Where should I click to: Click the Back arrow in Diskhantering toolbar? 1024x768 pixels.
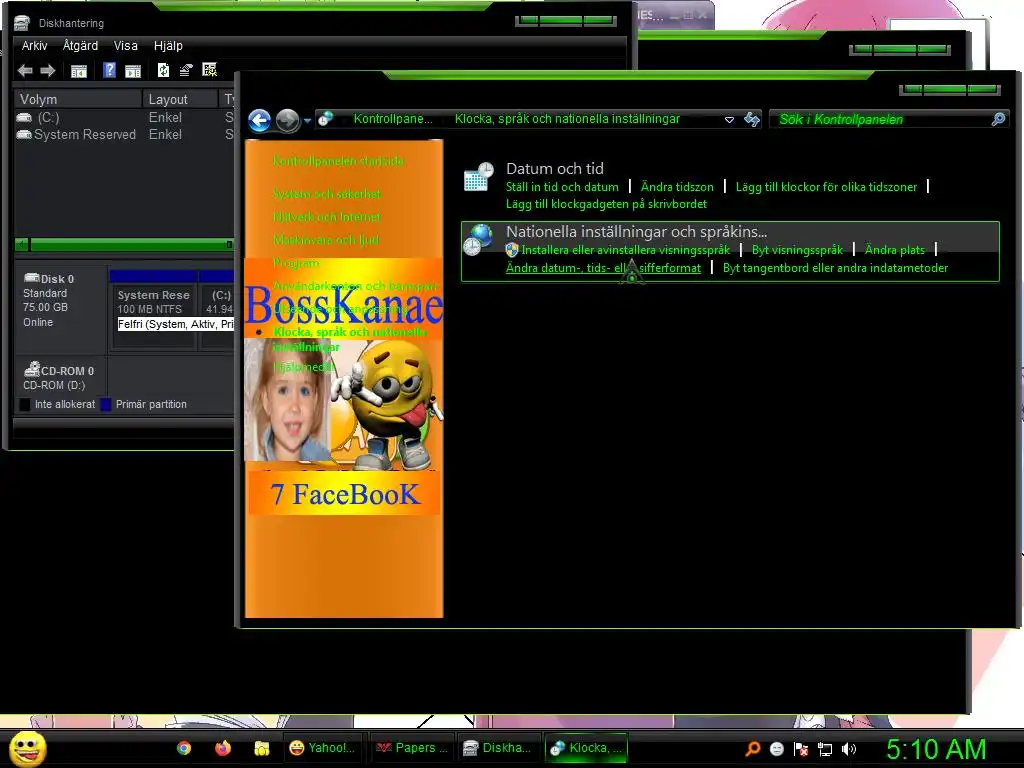25,71
